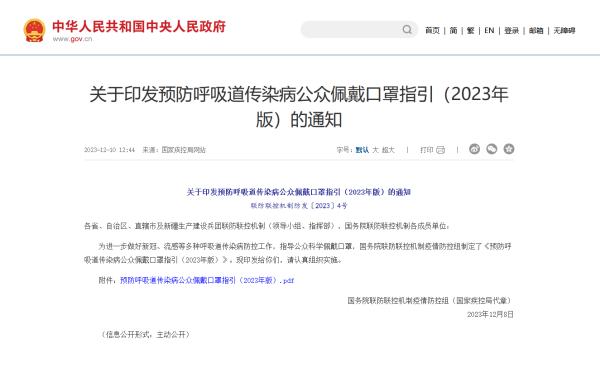600x382 pixels.
Task: Select 大 large font size
Action: 375,150
